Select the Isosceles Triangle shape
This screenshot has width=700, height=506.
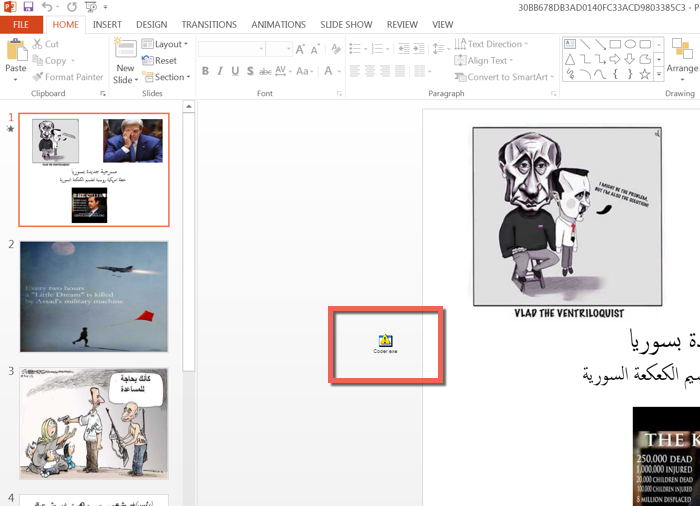click(570, 59)
